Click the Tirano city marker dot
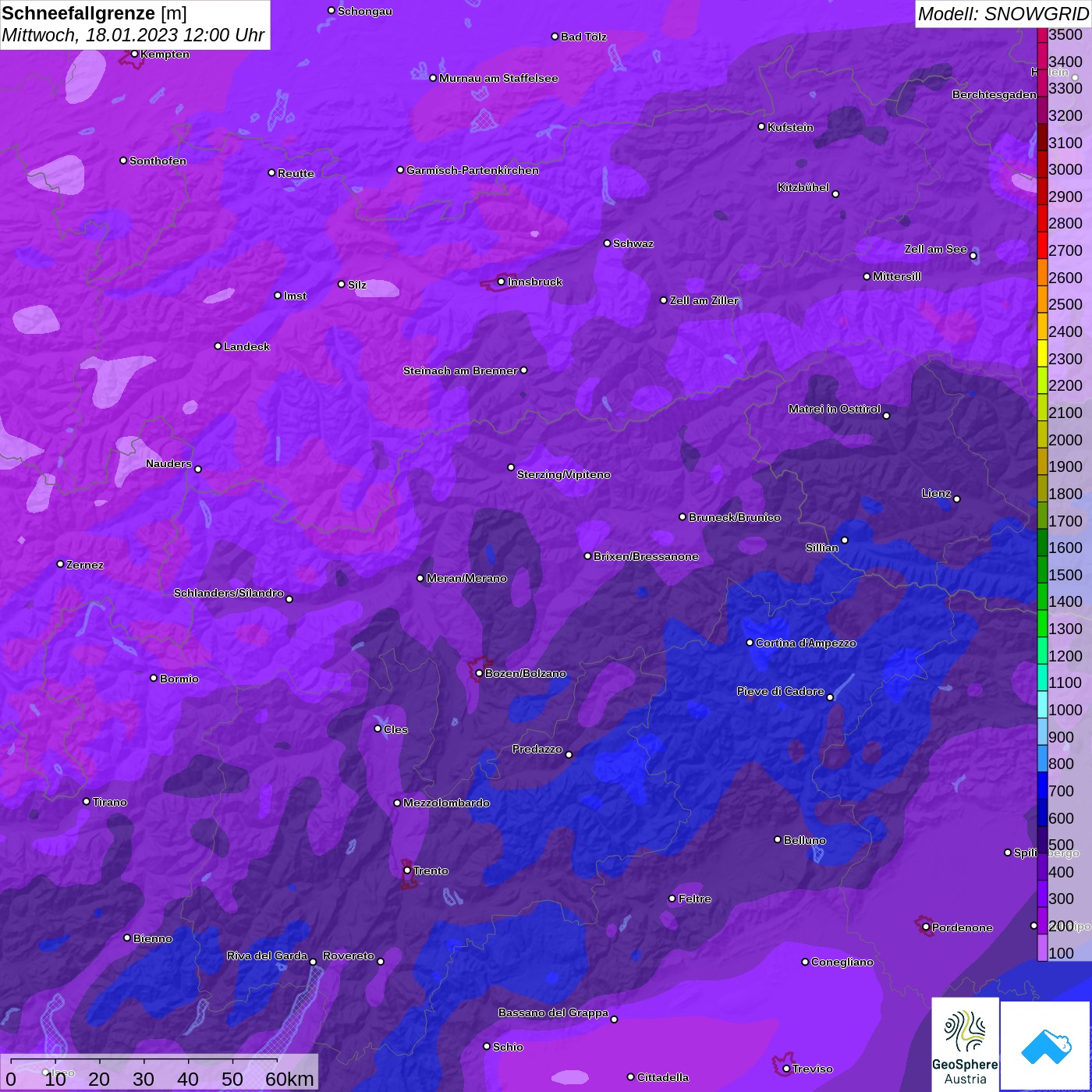The height and width of the screenshot is (1092, 1092). (x=87, y=801)
